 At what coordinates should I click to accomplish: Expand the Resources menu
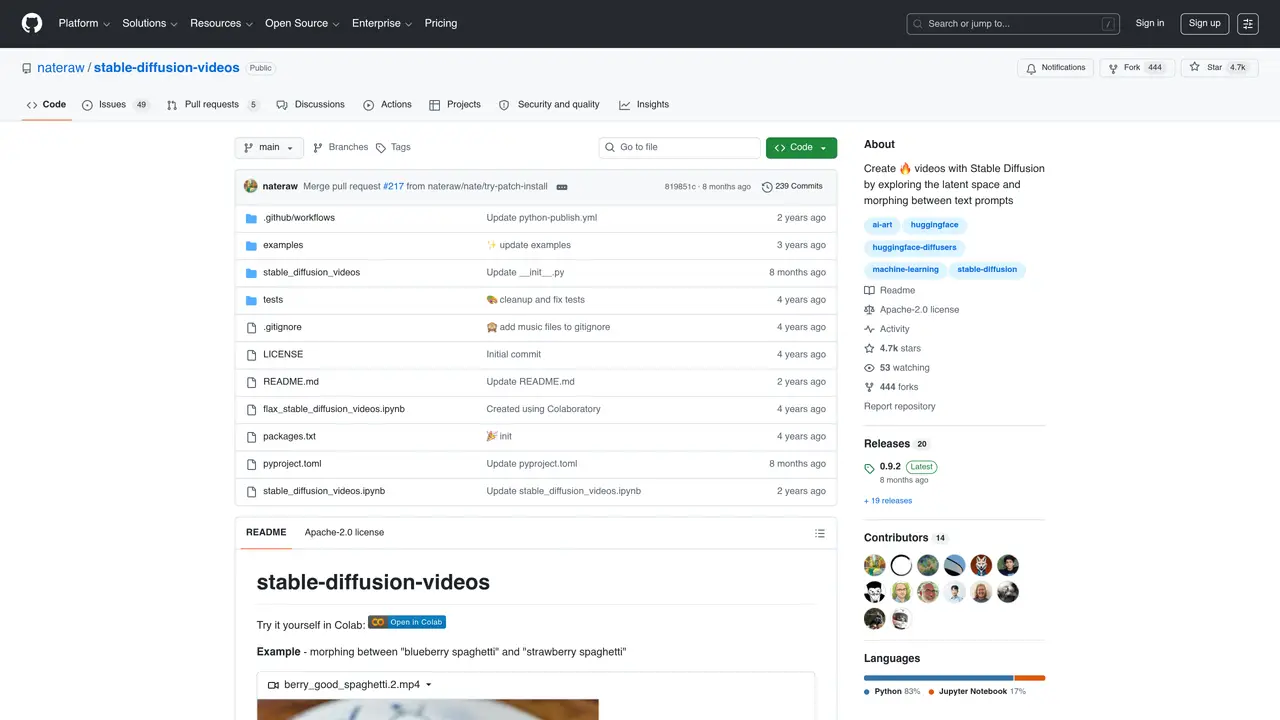point(221,23)
